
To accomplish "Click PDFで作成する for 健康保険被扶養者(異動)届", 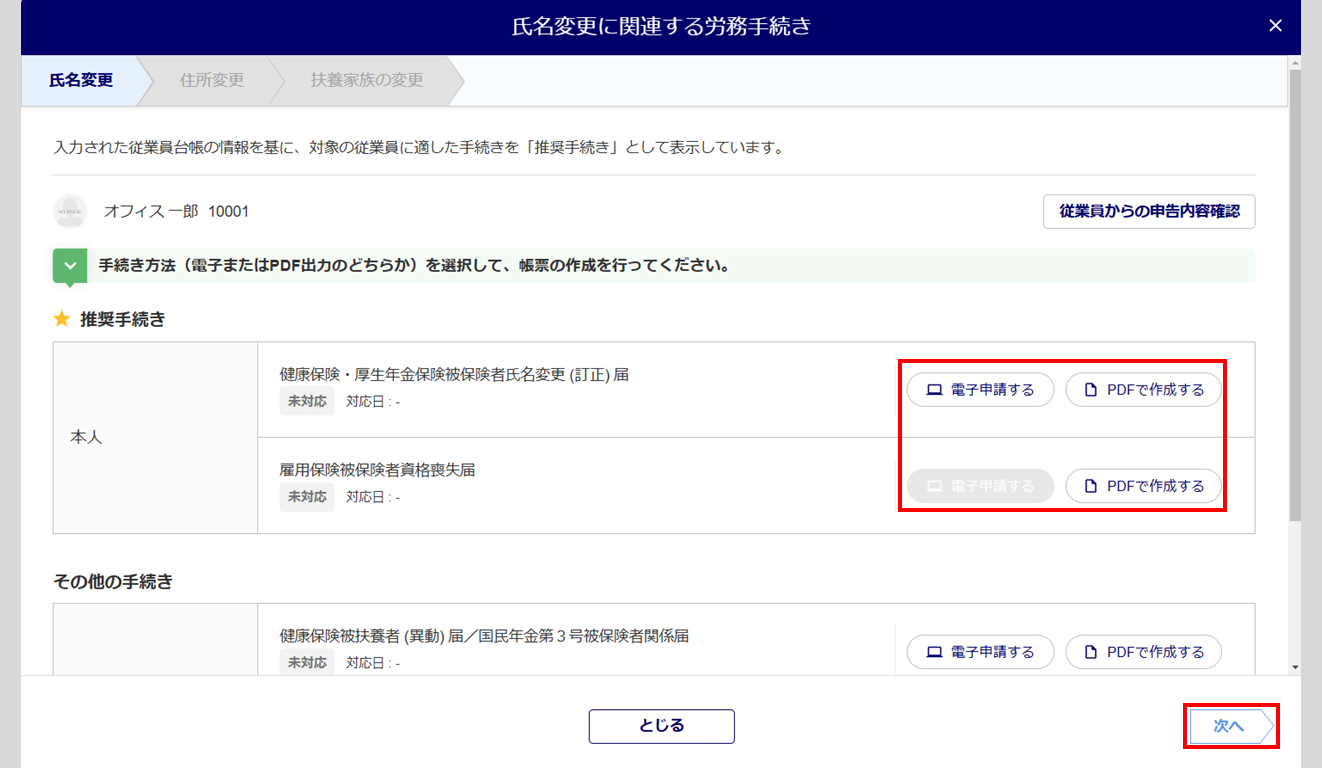I will [1143, 652].
